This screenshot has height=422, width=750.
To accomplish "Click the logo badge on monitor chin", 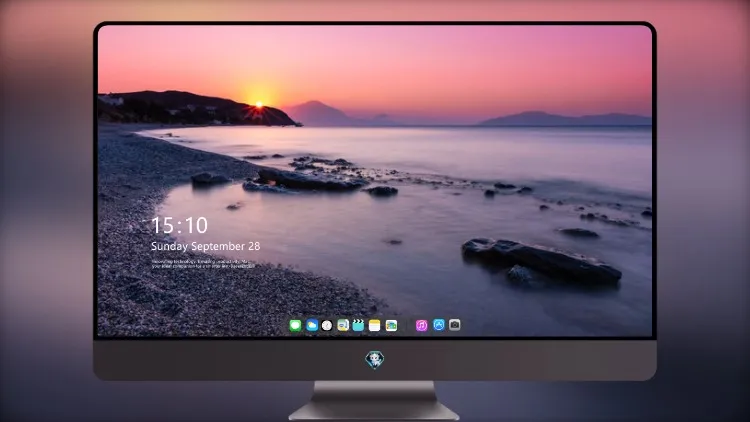I will [x=375, y=360].
